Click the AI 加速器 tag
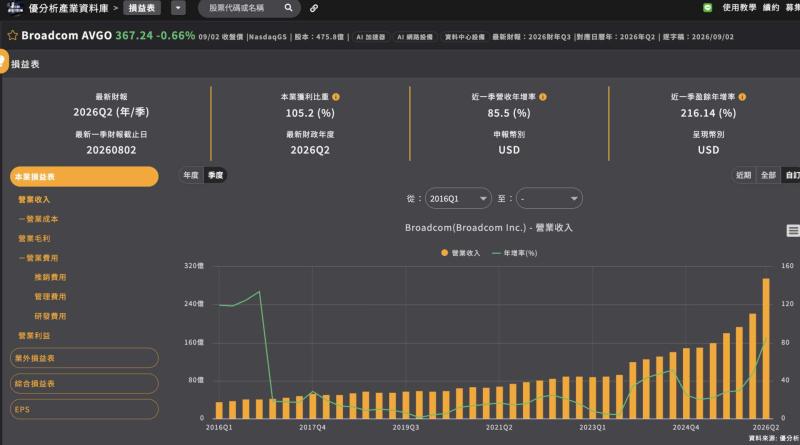 [370, 37]
